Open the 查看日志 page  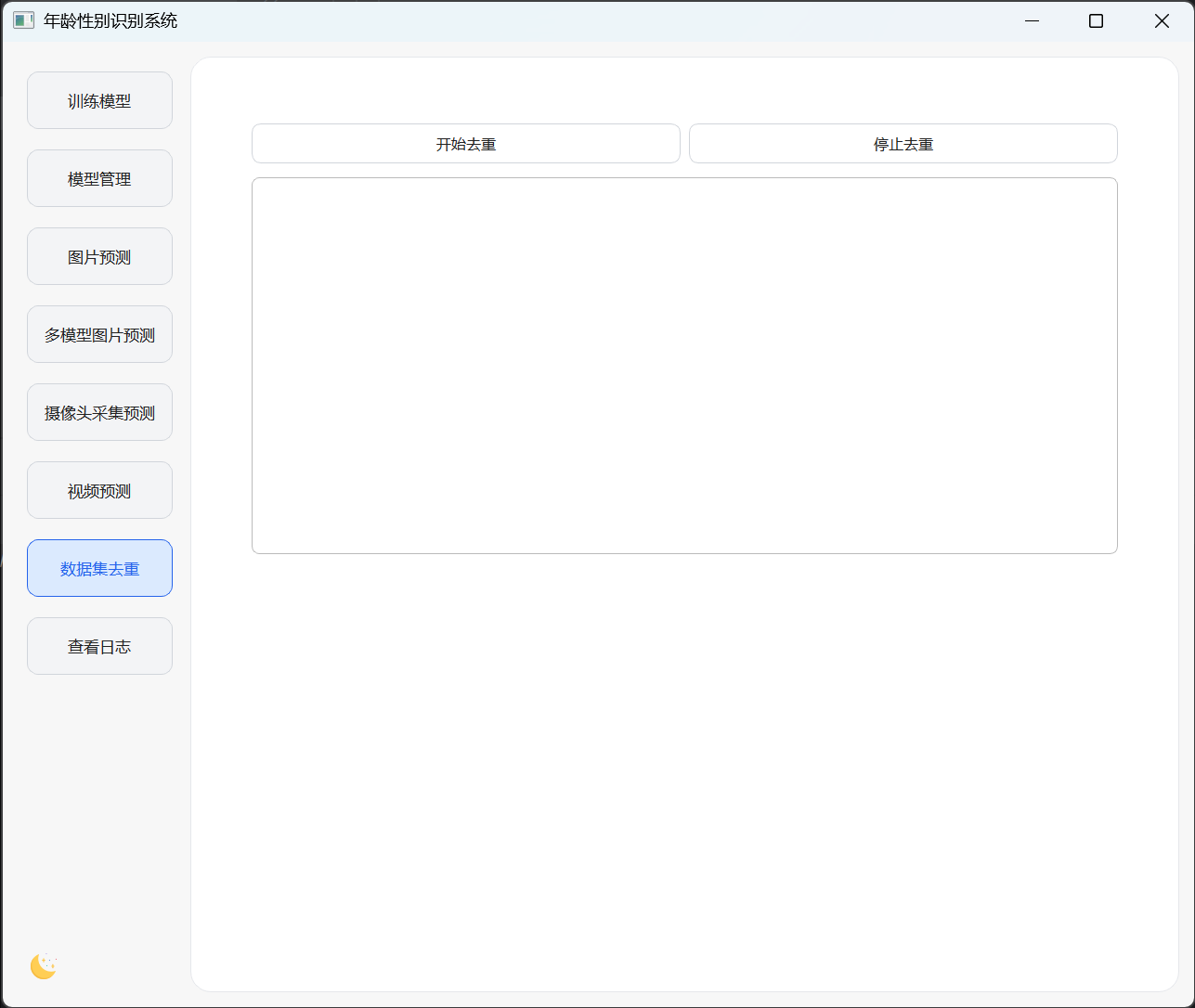click(x=99, y=646)
